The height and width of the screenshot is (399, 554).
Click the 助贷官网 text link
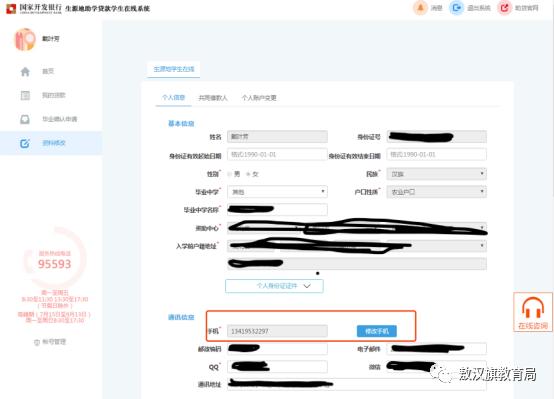(x=526, y=8)
